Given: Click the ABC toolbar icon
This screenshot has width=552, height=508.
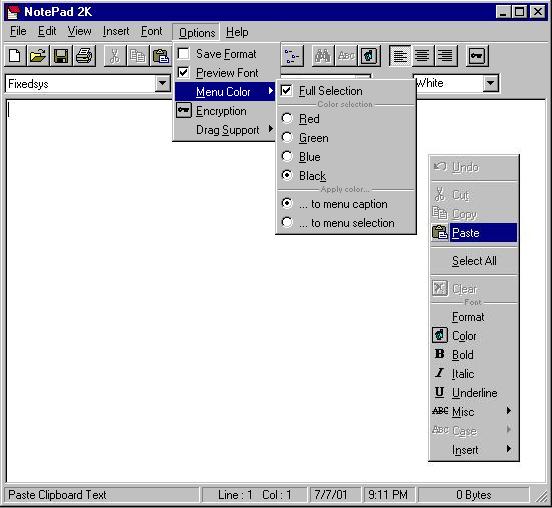Looking at the screenshot, I should coord(346,56).
